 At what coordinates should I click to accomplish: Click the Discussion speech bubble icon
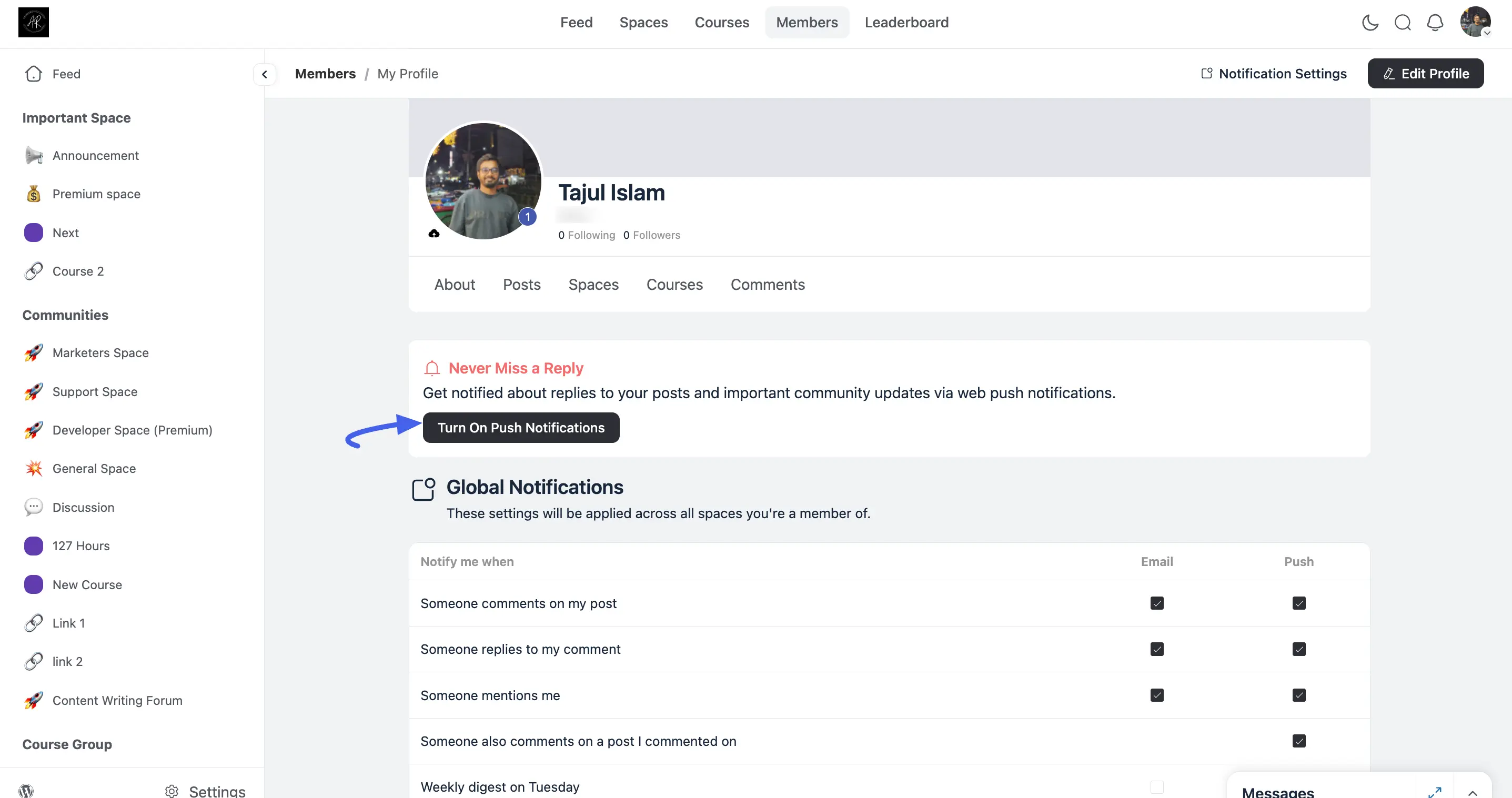pos(34,507)
